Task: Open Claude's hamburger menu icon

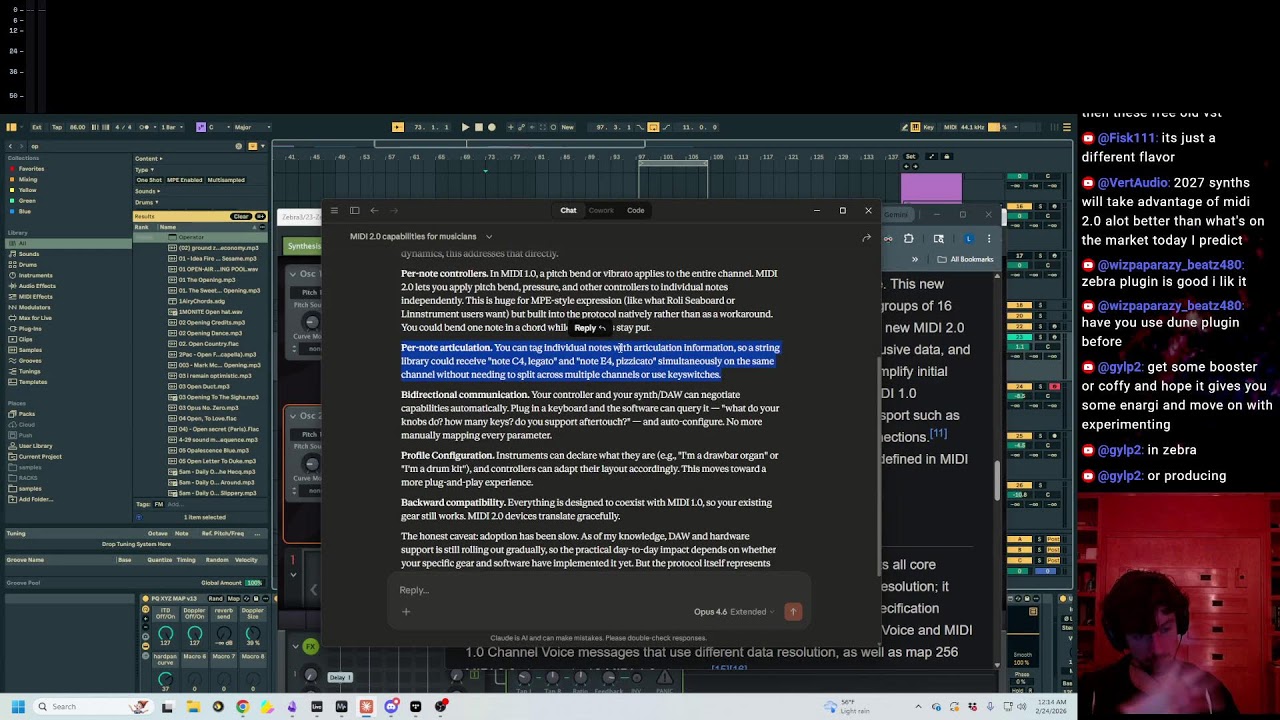Action: pos(334,211)
